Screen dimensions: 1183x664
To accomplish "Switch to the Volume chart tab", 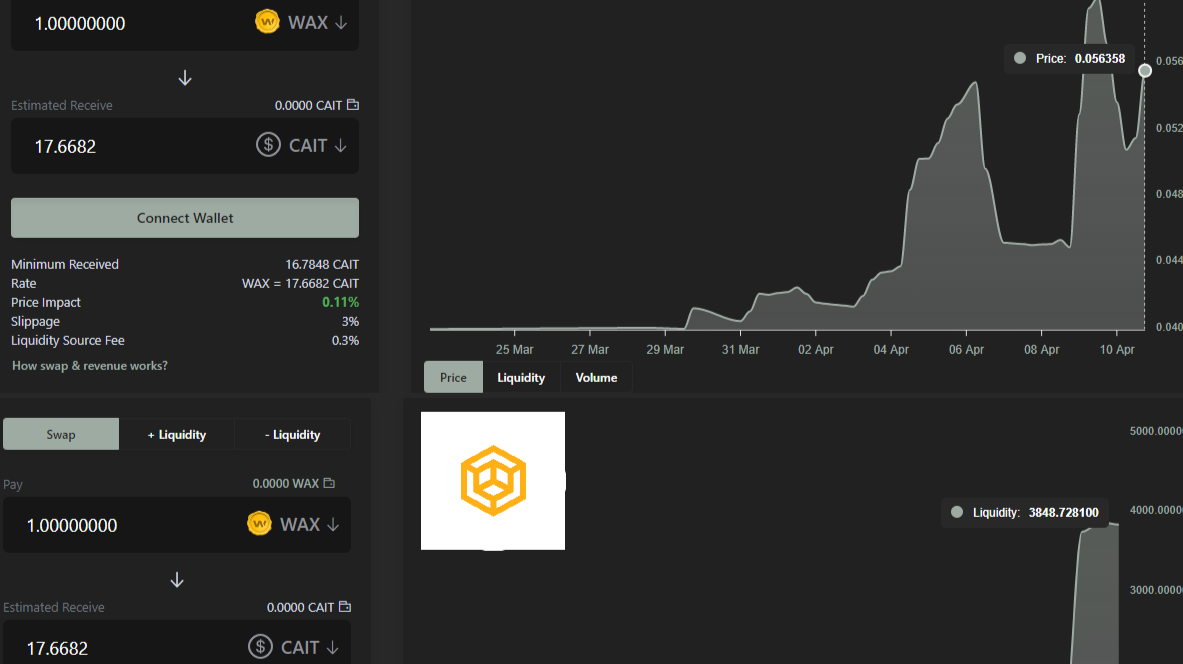I will point(597,377).
